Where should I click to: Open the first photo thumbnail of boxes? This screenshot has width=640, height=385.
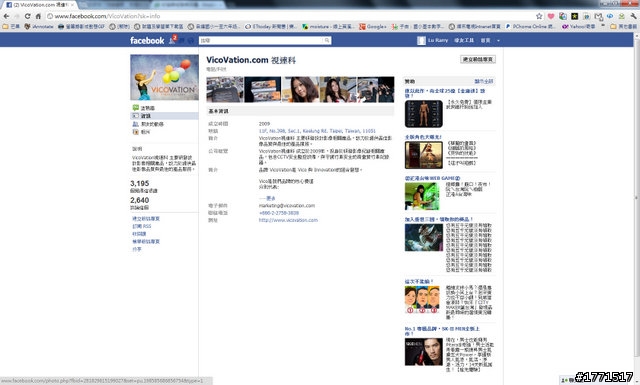tap(224, 89)
